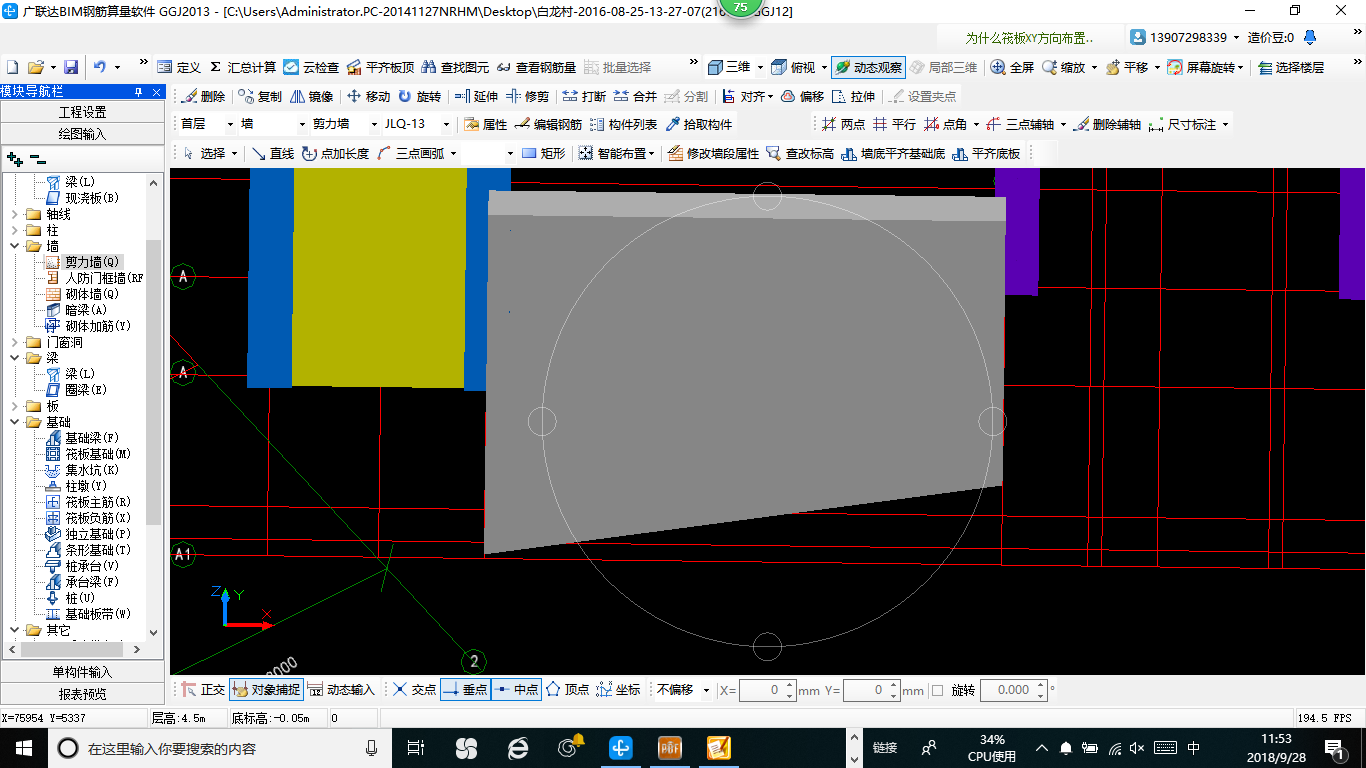Open 选择楼层 floor selection
Viewport: 1366px width, 768px height.
pyautogui.click(x=1291, y=67)
